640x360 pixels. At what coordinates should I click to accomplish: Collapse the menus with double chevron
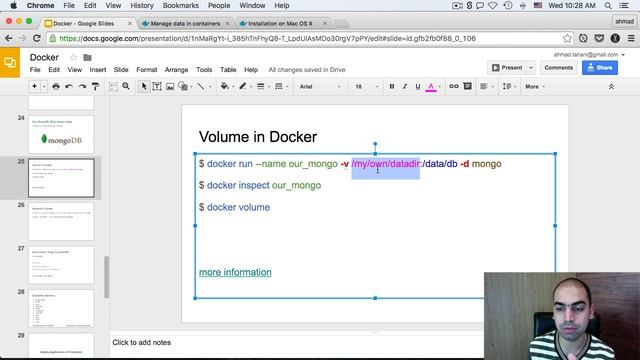pyautogui.click(x=611, y=87)
